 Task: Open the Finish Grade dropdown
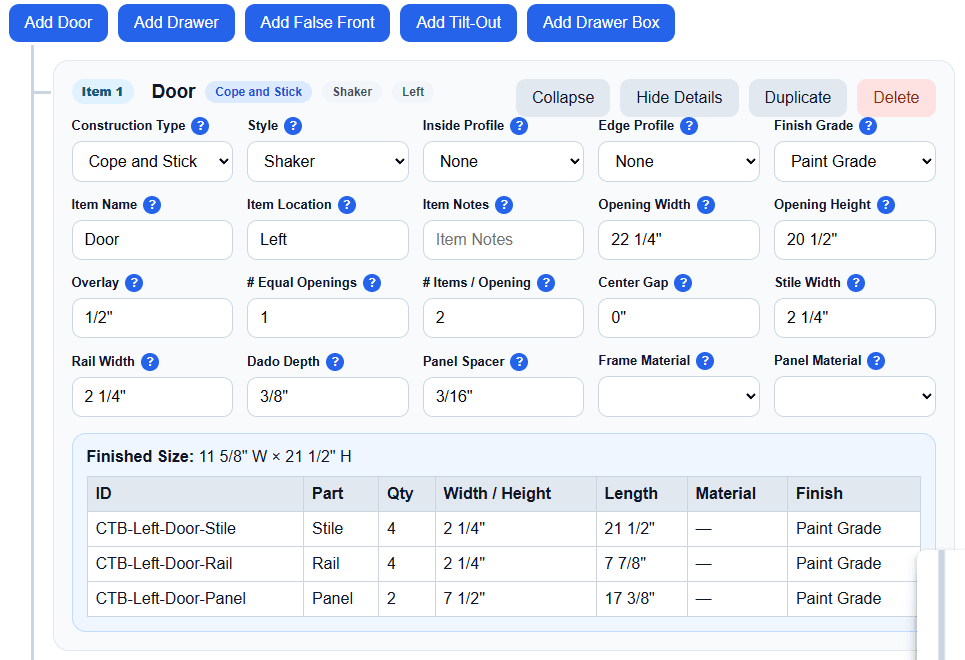coord(855,161)
